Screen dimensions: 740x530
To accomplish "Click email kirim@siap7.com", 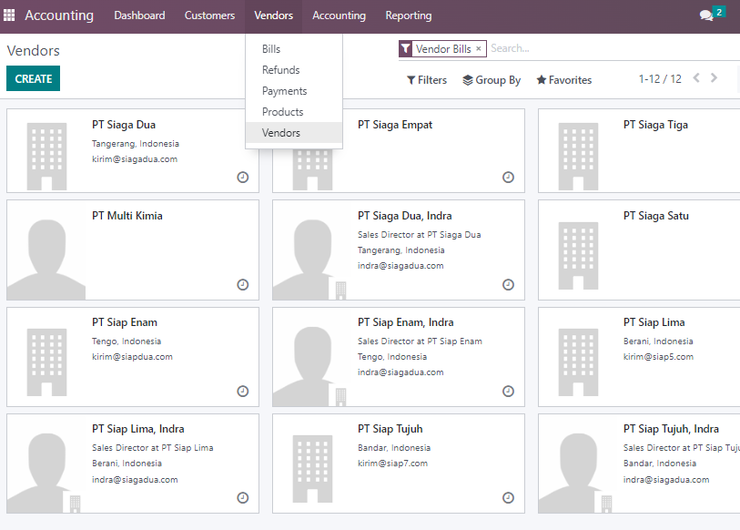I will 393,463.
